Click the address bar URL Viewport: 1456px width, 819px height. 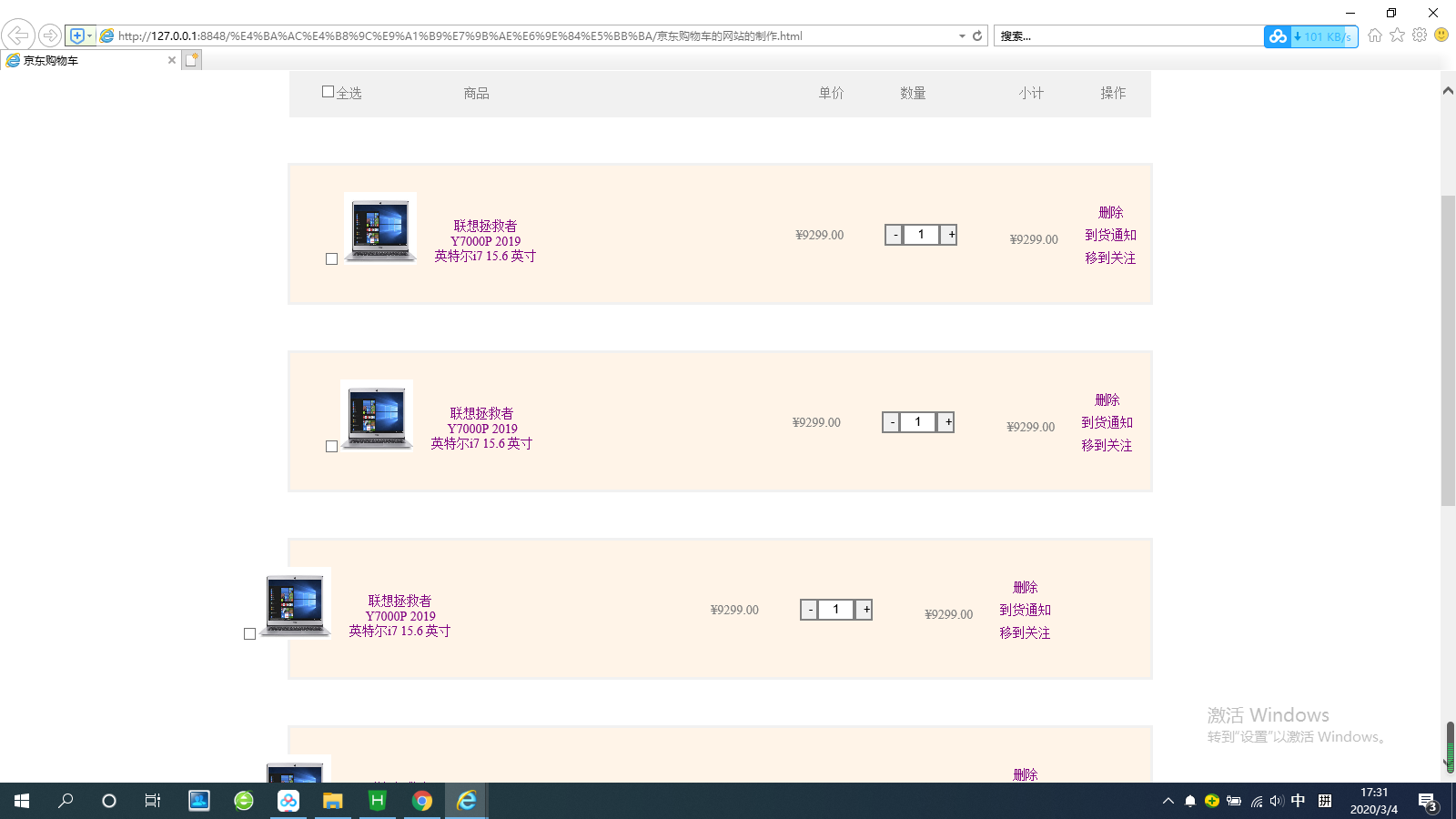pyautogui.click(x=460, y=36)
